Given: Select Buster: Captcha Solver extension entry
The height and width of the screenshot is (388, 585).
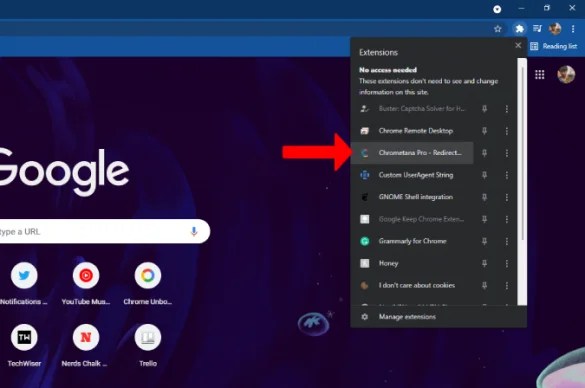Looking at the screenshot, I should [412, 109].
